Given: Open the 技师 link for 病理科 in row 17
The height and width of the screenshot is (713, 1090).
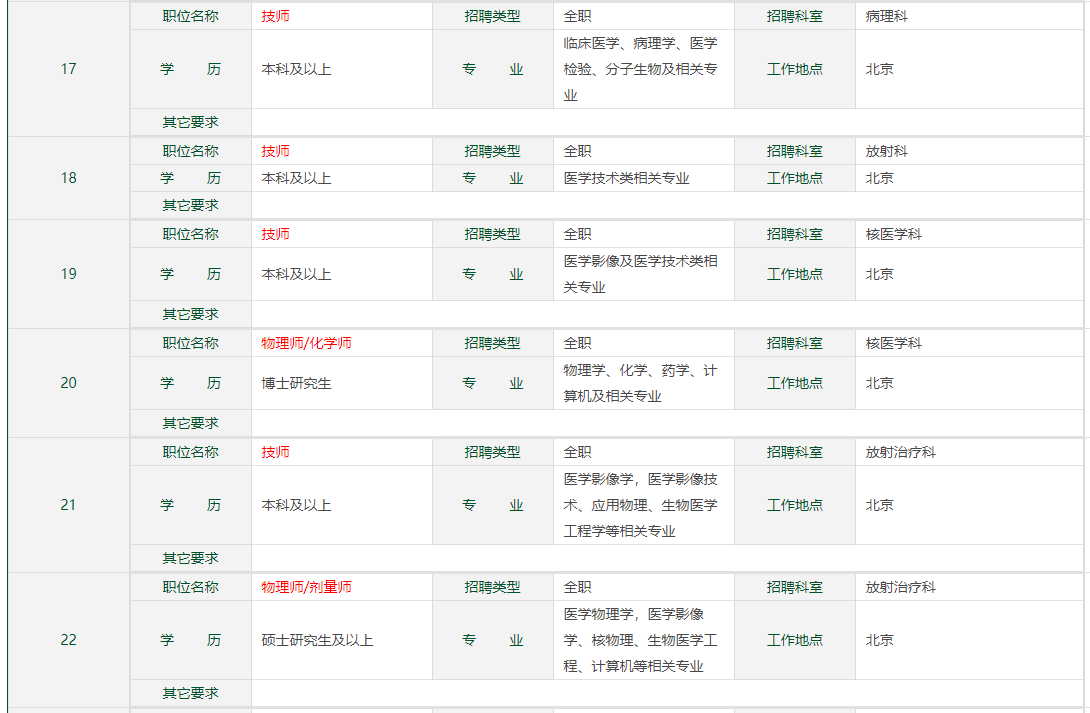Looking at the screenshot, I should point(276,17).
